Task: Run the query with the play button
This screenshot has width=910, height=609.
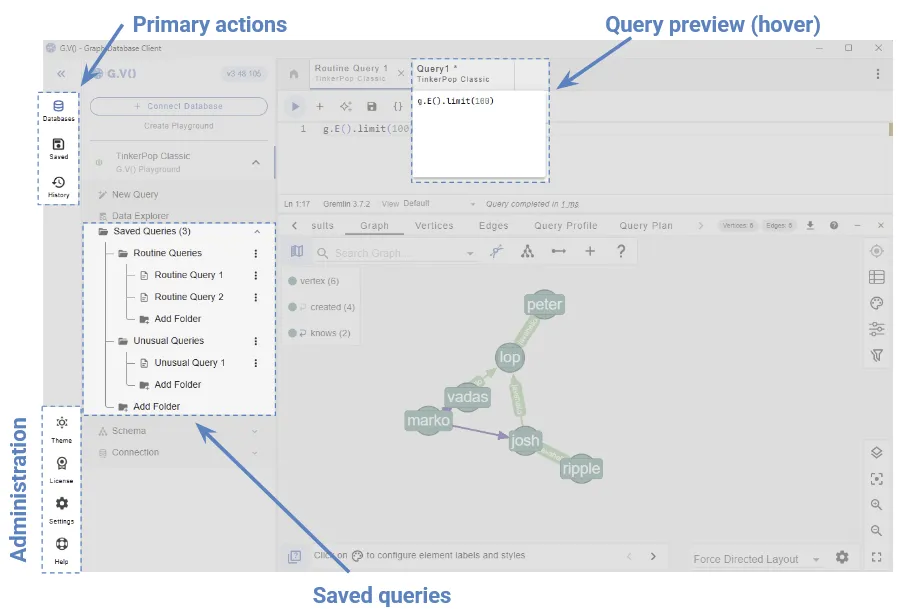Action: pos(295,106)
